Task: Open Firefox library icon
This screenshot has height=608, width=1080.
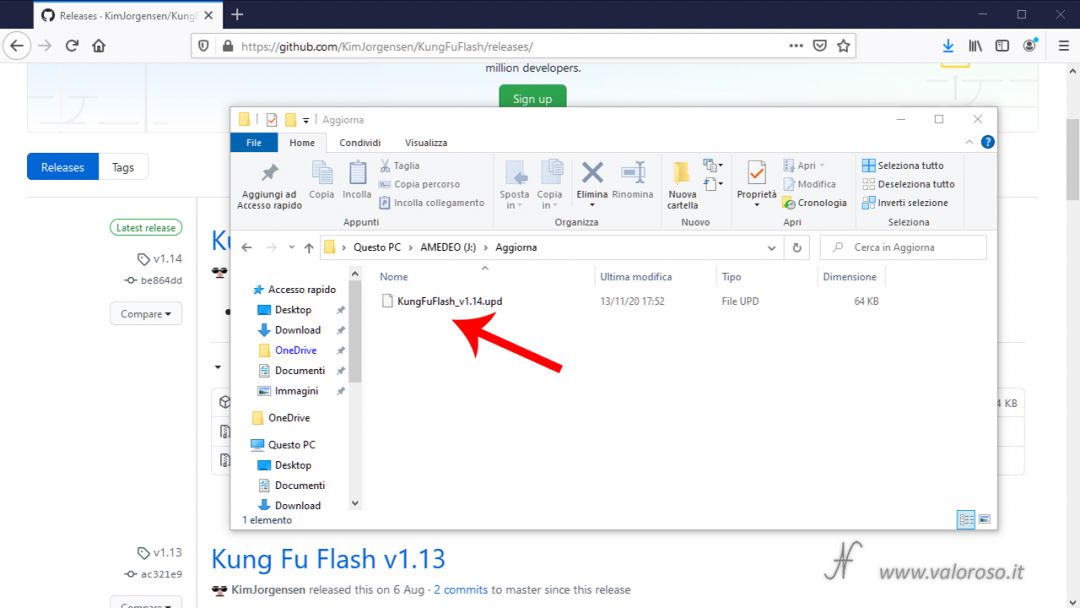Action: point(975,46)
